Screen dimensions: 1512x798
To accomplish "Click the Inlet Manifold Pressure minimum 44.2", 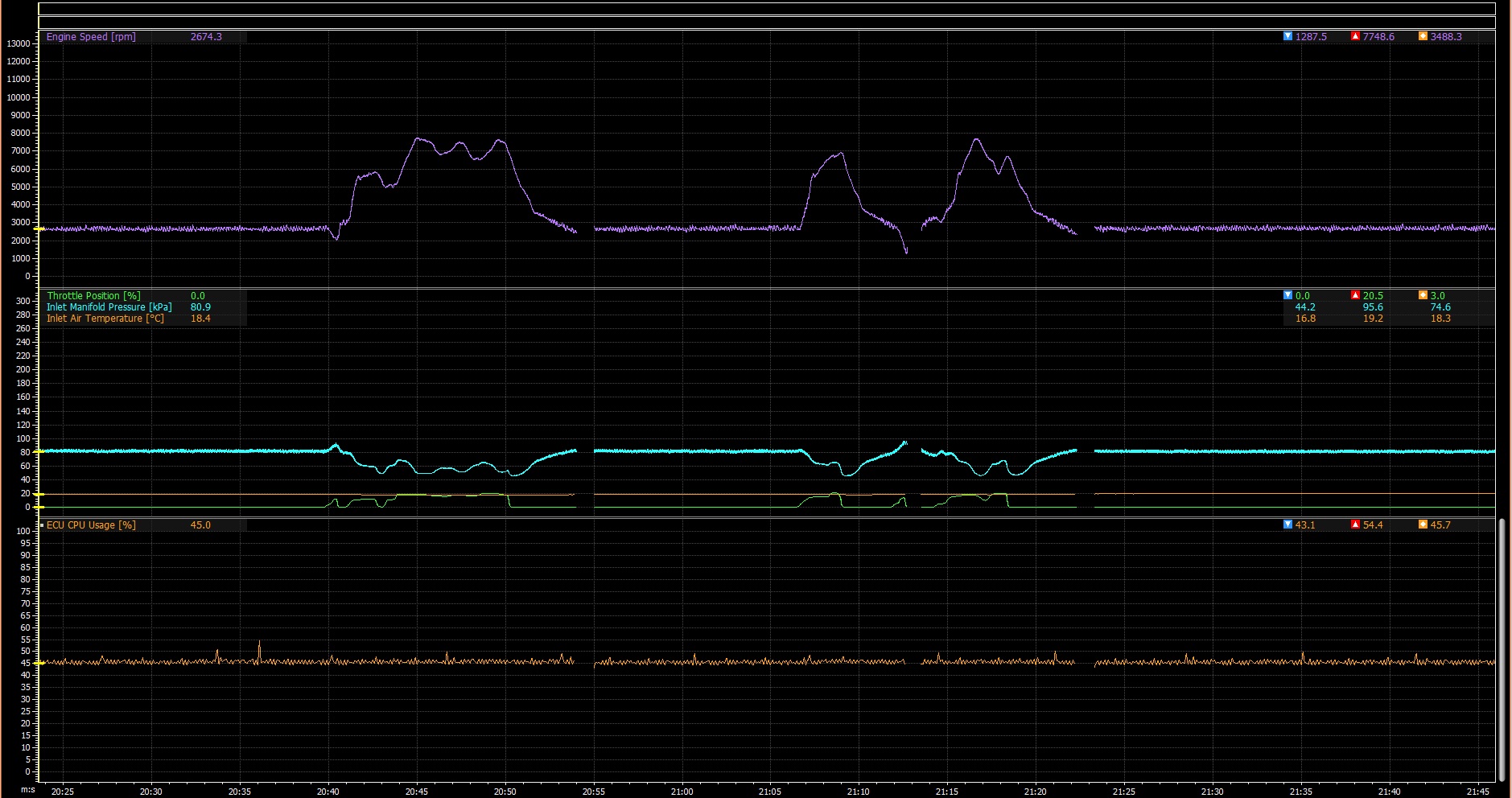I will click(x=1305, y=307).
